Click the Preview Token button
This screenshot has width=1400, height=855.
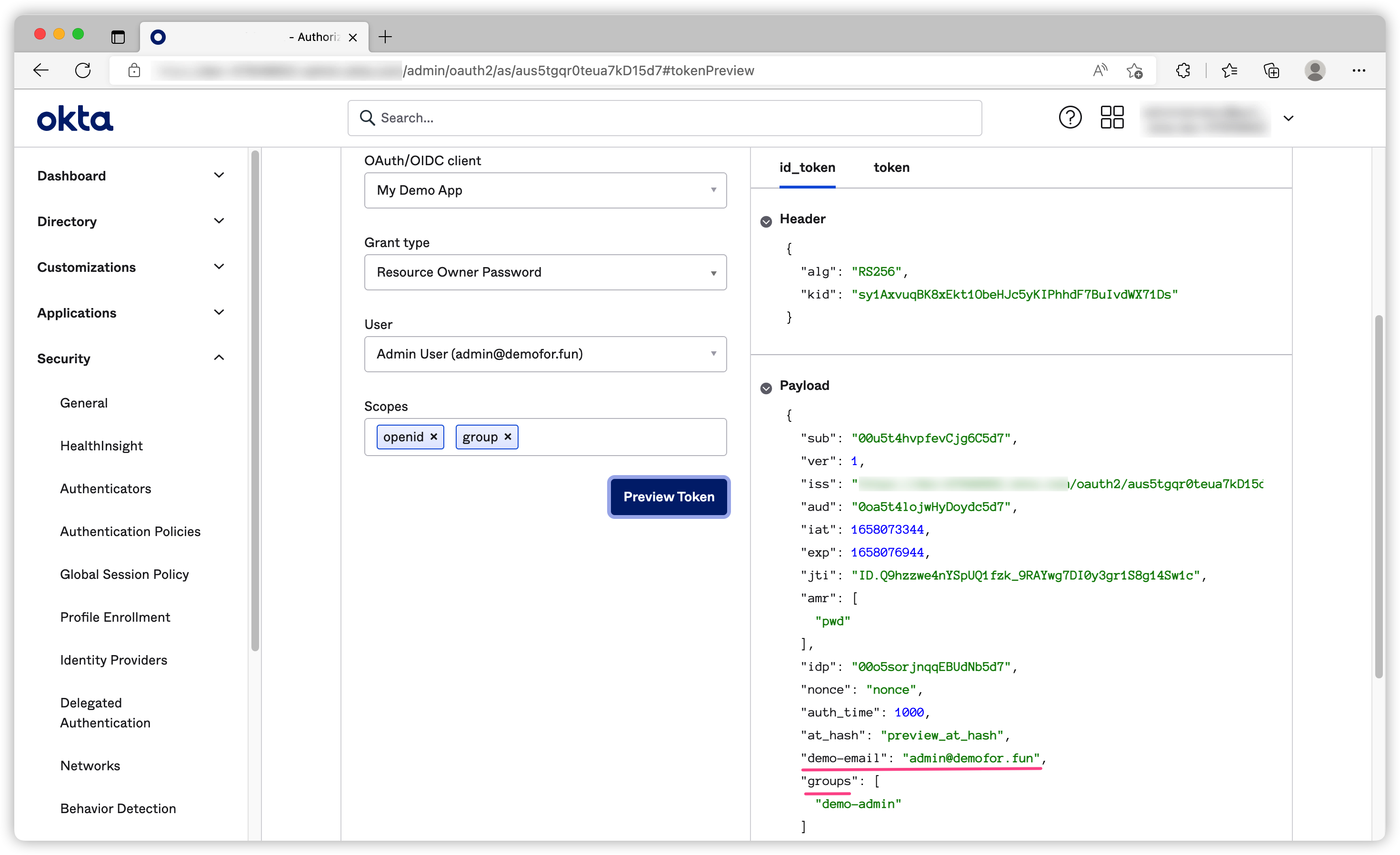pos(668,497)
